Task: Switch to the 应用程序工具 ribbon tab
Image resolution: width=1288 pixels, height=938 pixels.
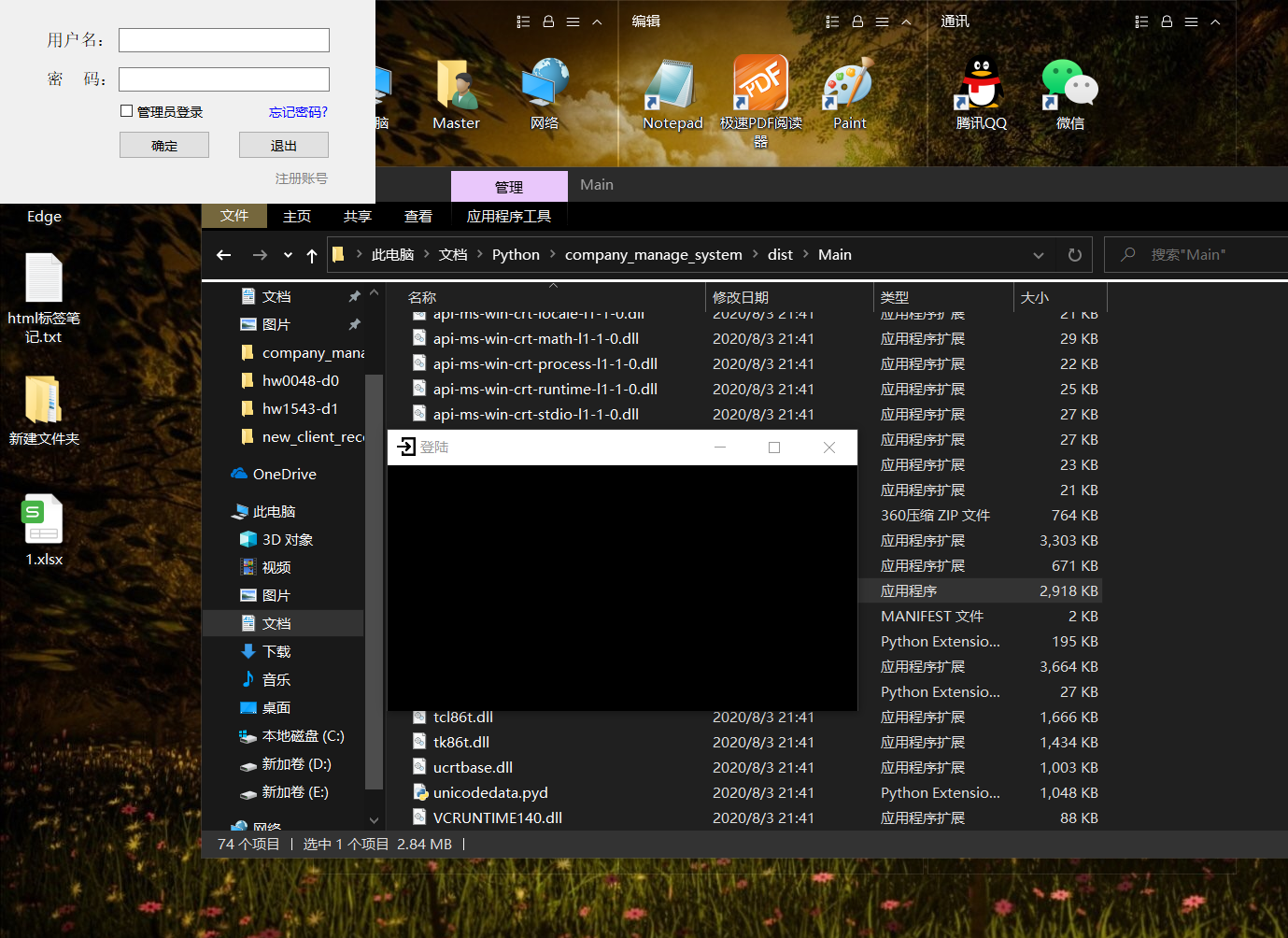Action: pyautogui.click(x=509, y=216)
